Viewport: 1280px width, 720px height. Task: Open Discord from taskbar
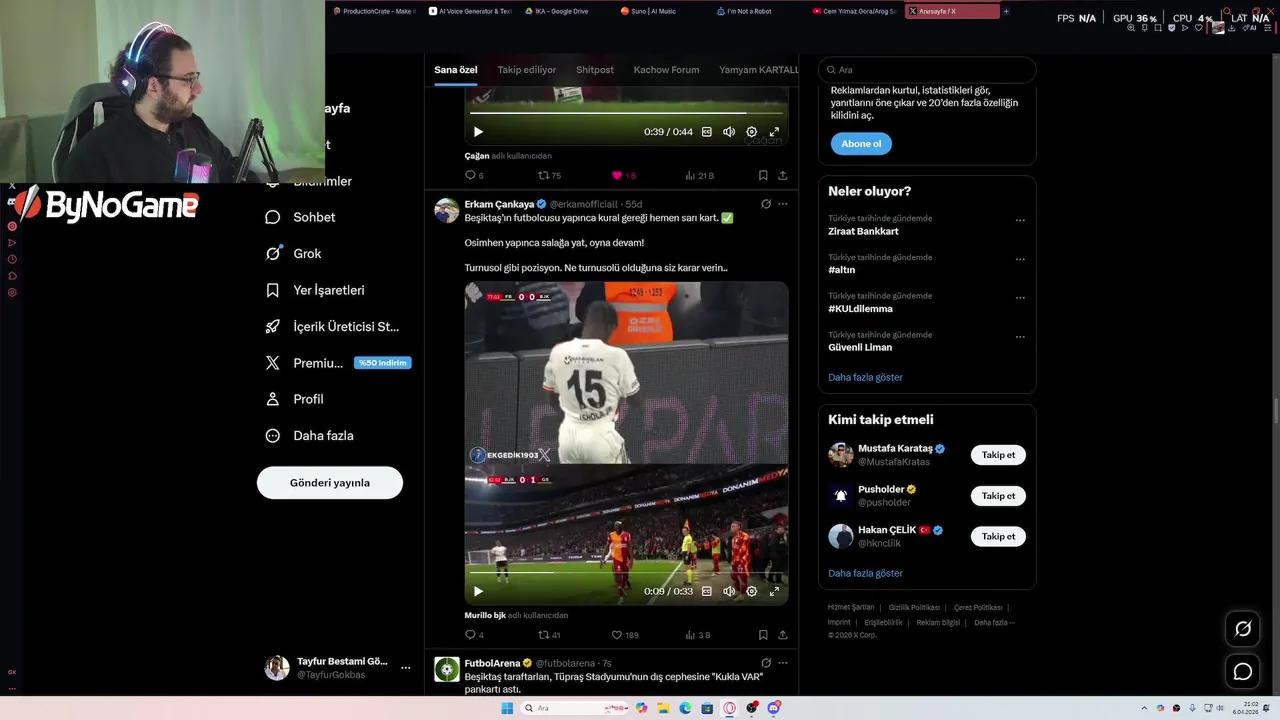click(774, 708)
